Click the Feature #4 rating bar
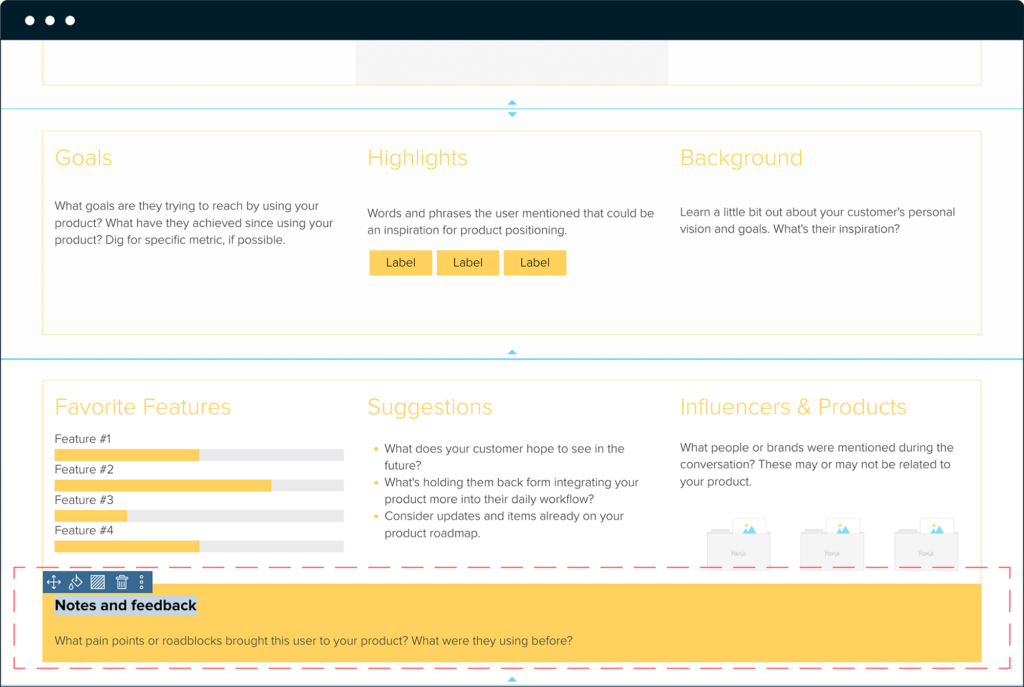 coord(199,547)
